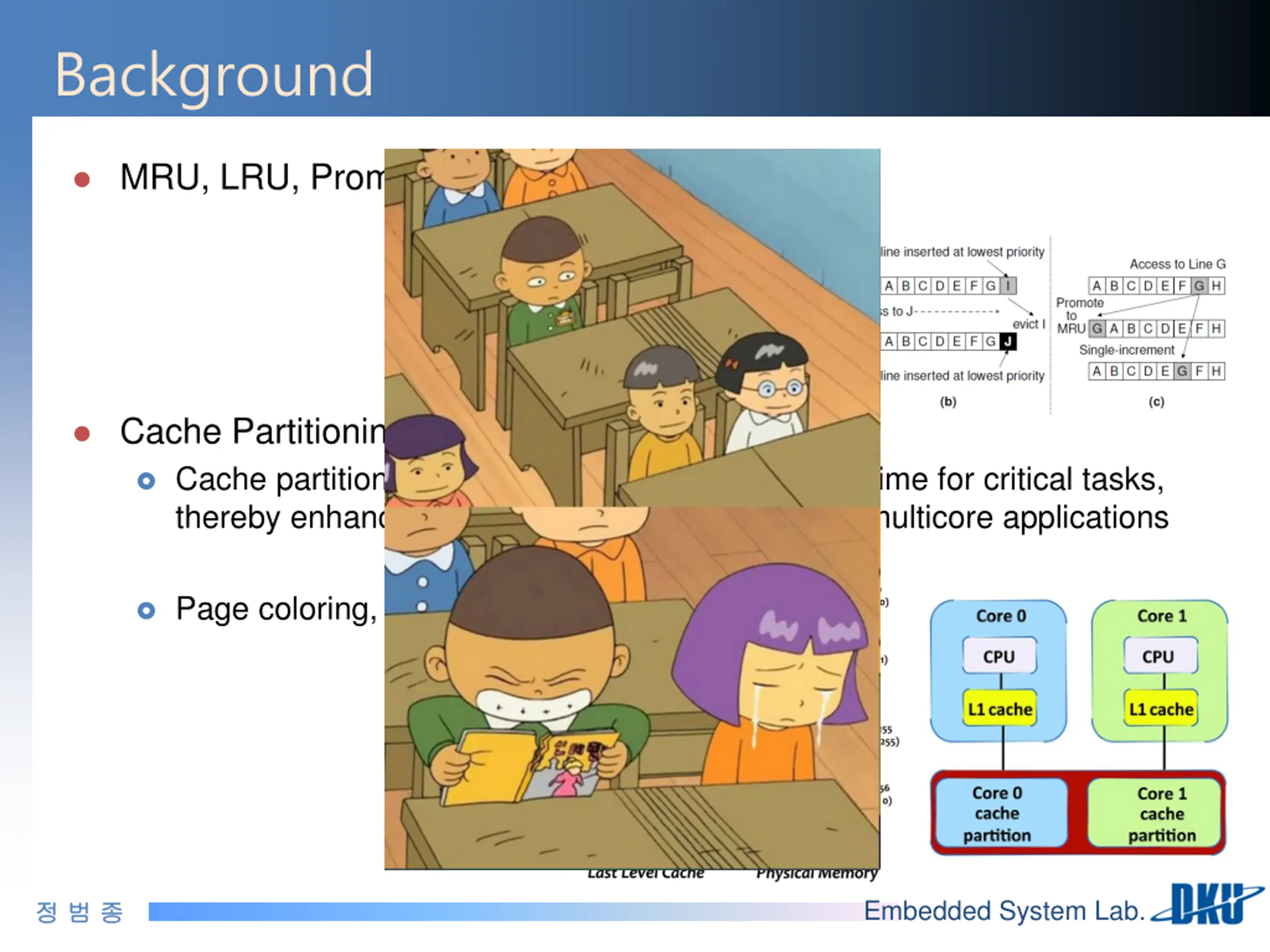Click the 'Access to Line G' caption
1270x952 pixels.
pyautogui.click(x=1177, y=264)
